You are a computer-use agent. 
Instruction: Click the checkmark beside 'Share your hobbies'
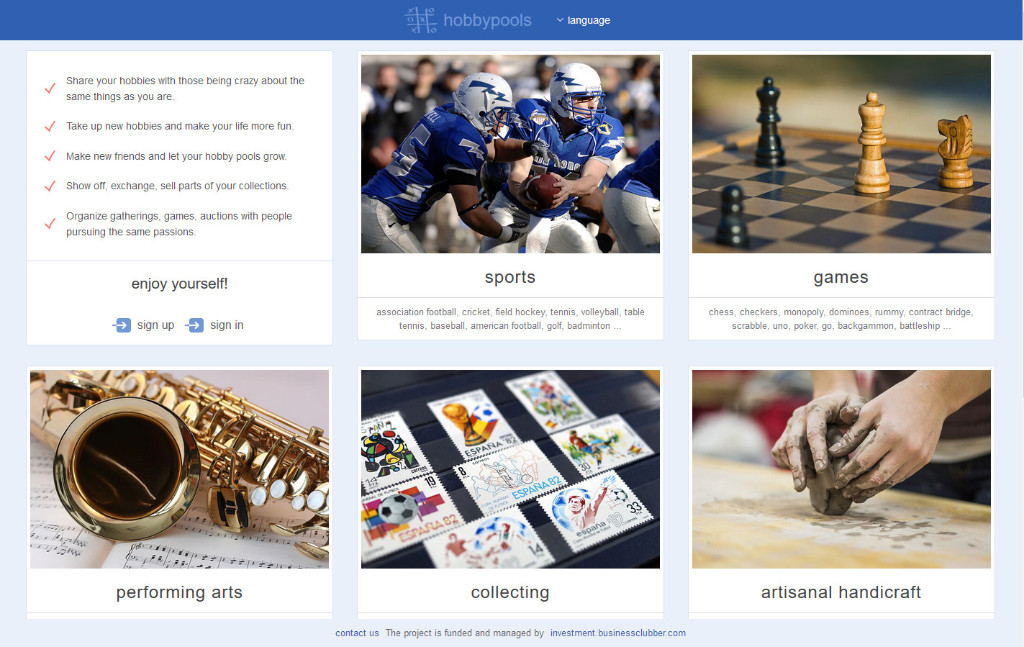coord(50,88)
